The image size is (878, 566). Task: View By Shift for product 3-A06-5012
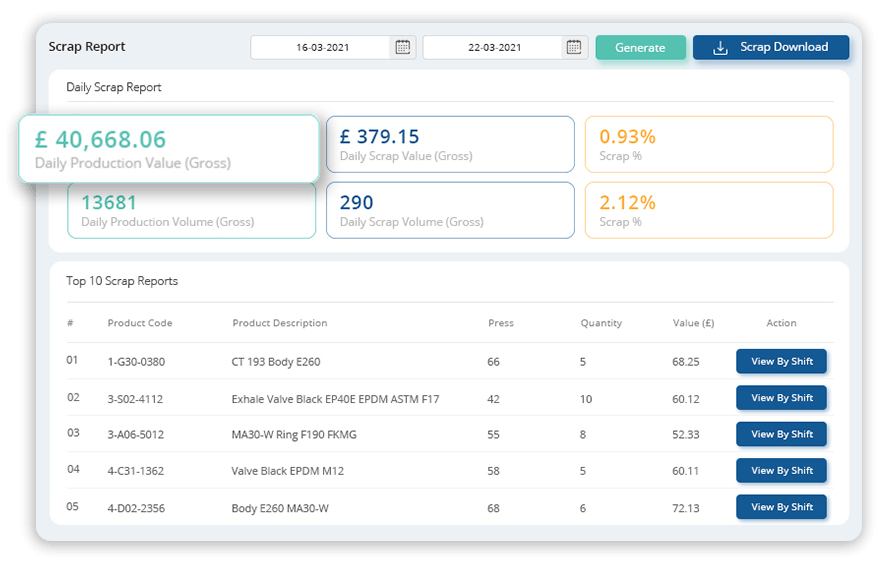click(781, 434)
